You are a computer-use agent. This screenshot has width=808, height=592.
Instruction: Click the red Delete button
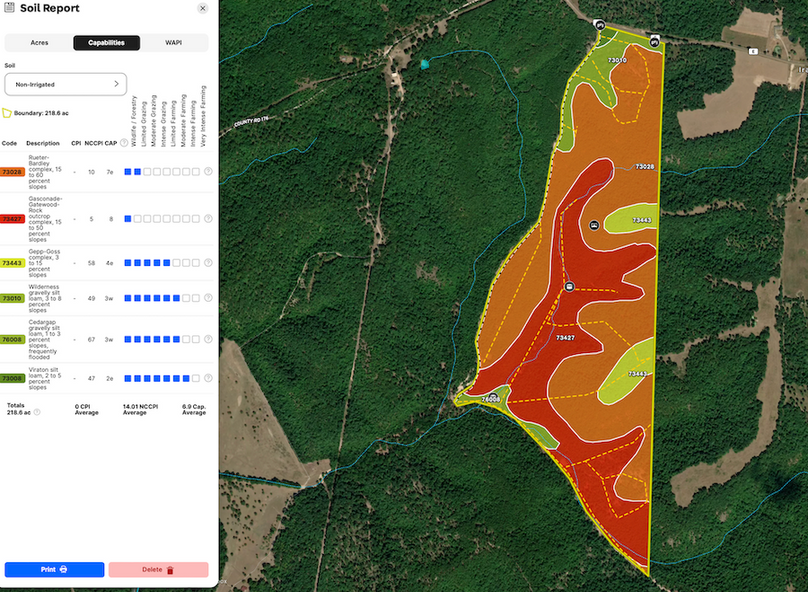[x=158, y=569]
